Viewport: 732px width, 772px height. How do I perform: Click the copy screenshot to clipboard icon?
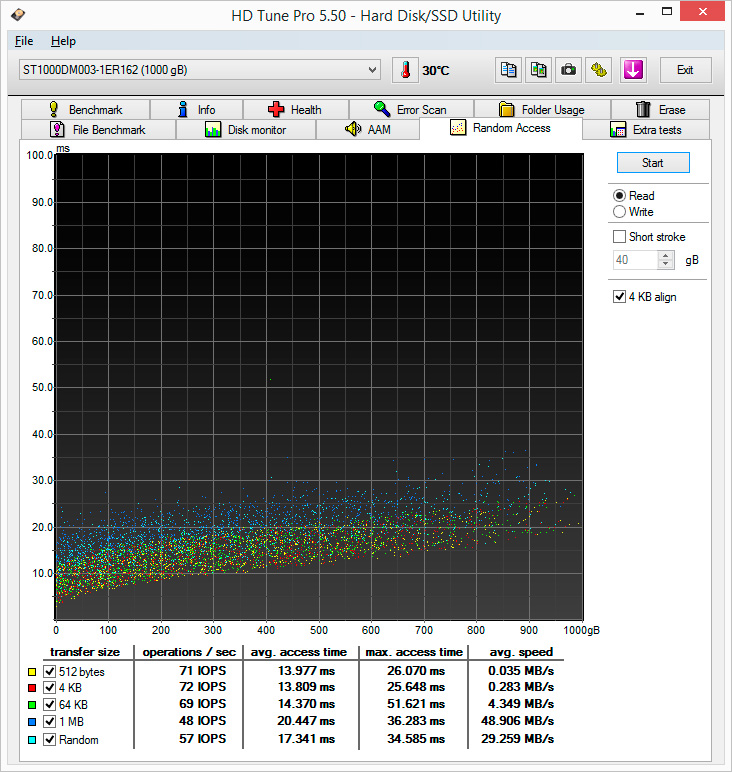[539, 70]
